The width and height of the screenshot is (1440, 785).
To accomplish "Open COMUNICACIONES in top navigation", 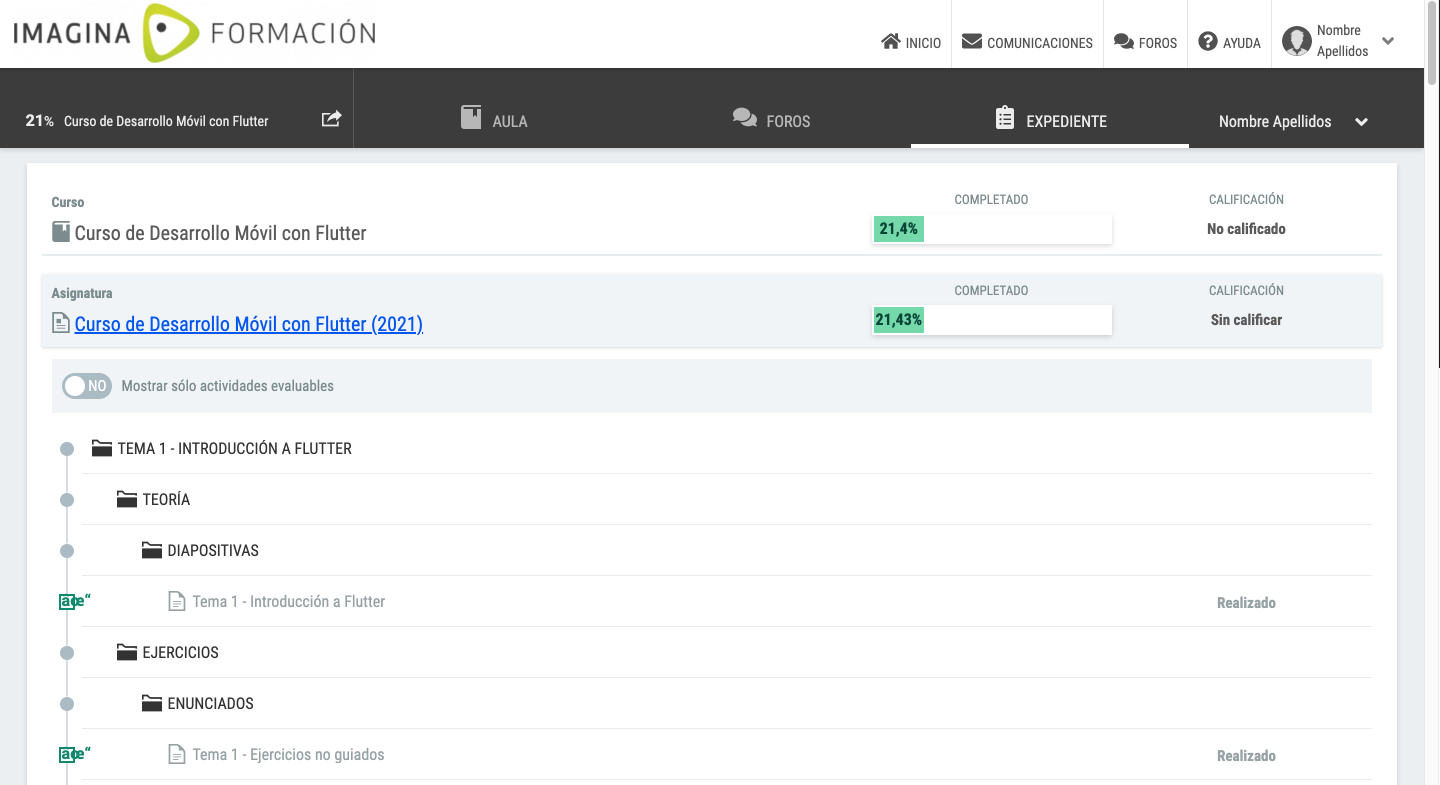I will coord(1027,42).
